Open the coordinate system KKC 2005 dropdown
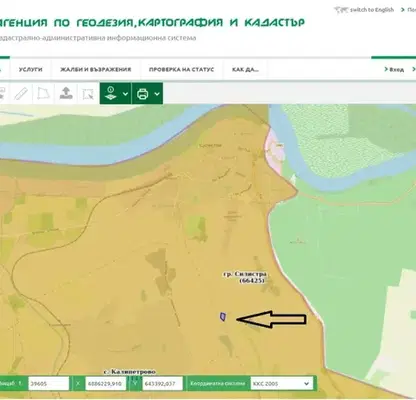416x400 pixels. pyautogui.click(x=282, y=383)
